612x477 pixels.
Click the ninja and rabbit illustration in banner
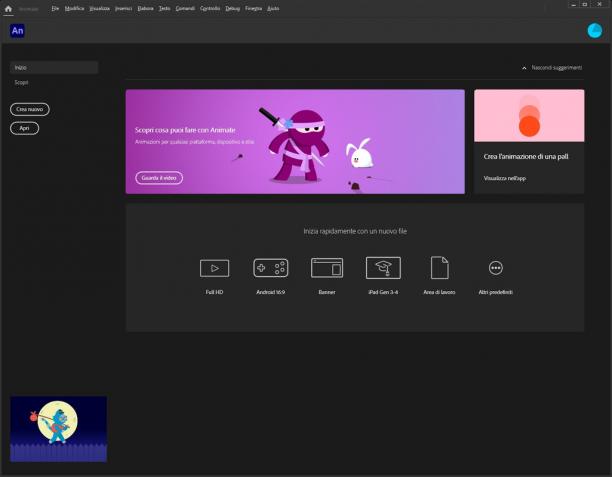316,146
